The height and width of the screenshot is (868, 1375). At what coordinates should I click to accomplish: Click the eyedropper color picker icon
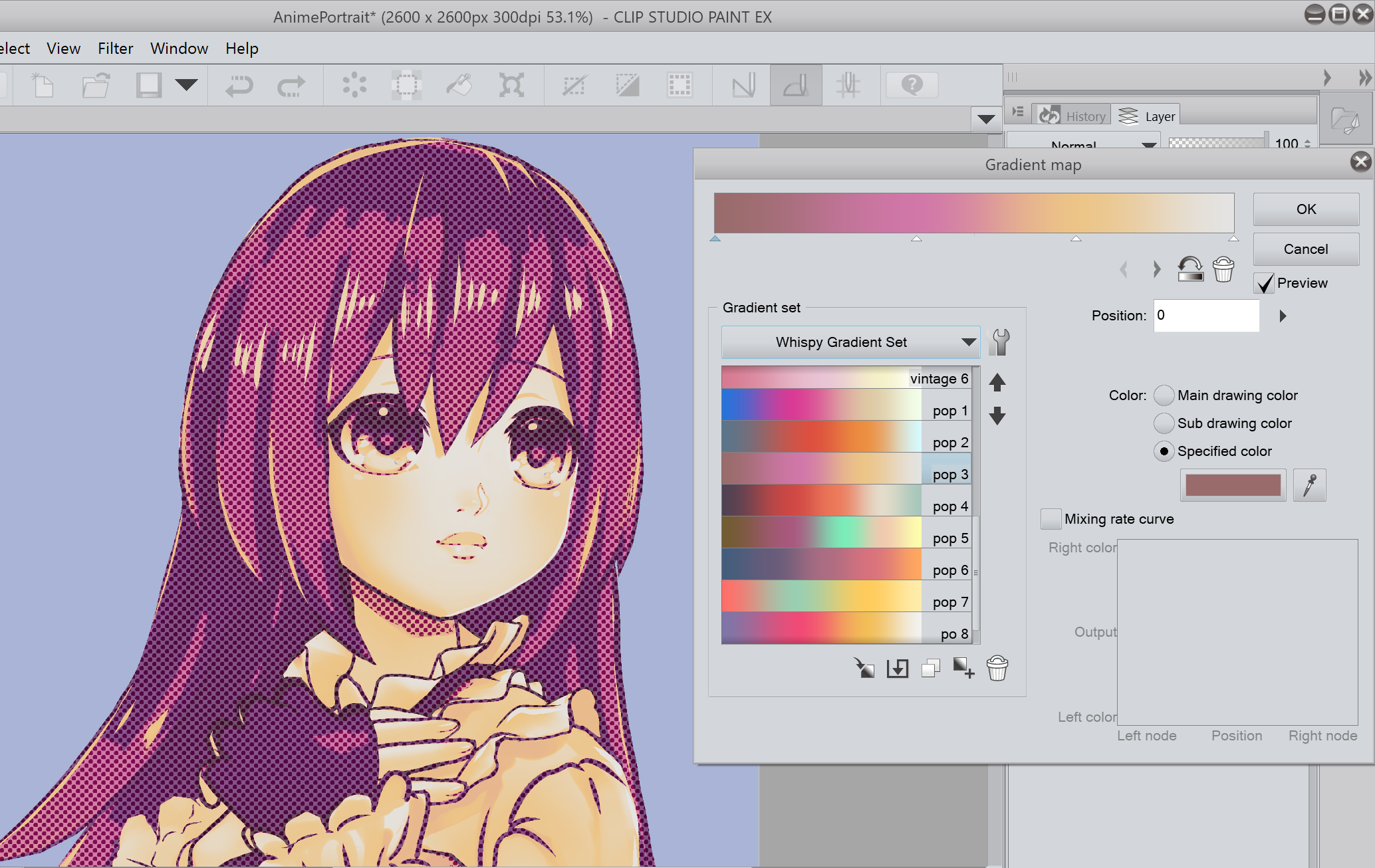(1311, 484)
